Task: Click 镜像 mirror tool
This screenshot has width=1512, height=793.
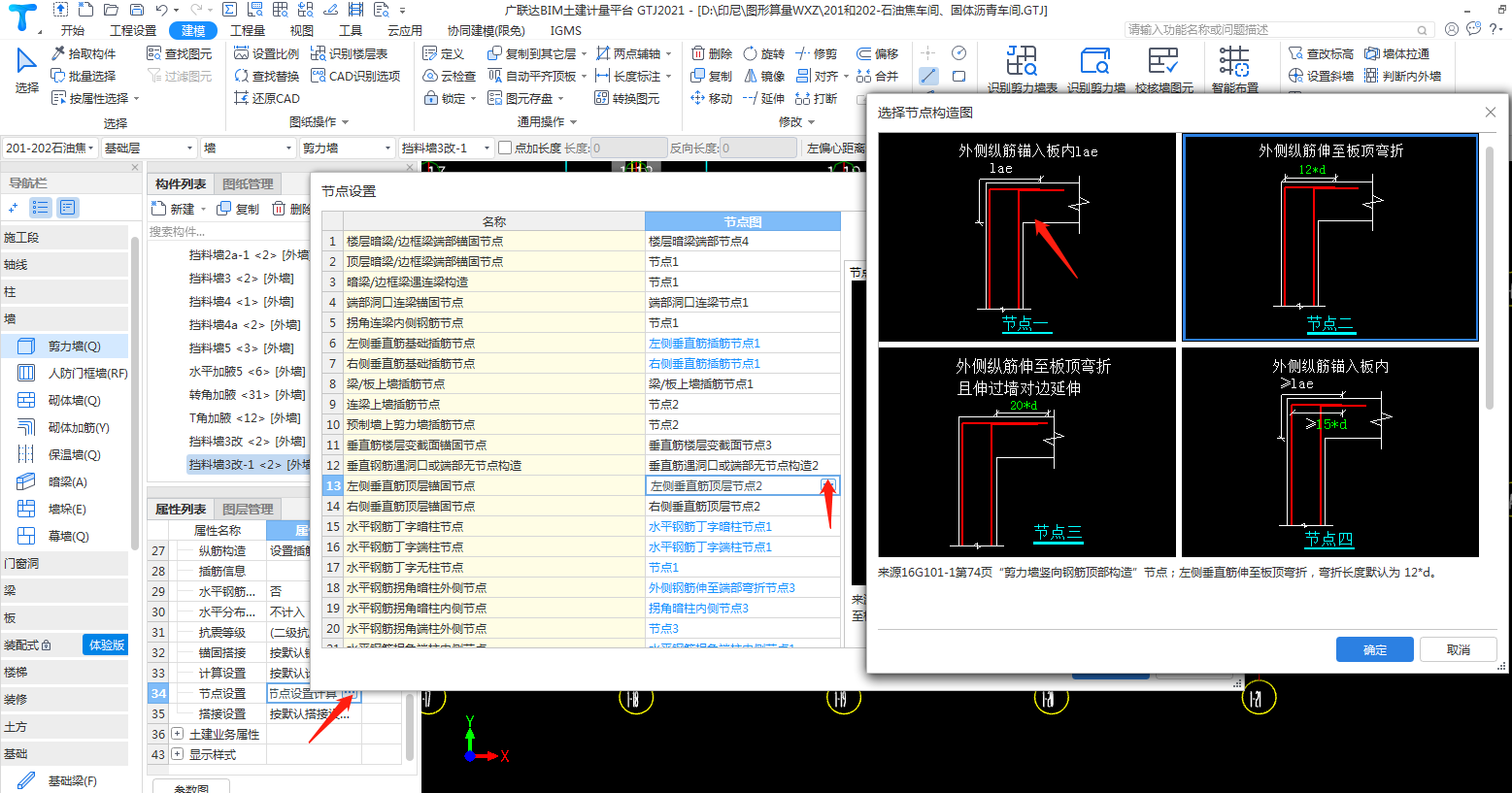Action: [764, 76]
